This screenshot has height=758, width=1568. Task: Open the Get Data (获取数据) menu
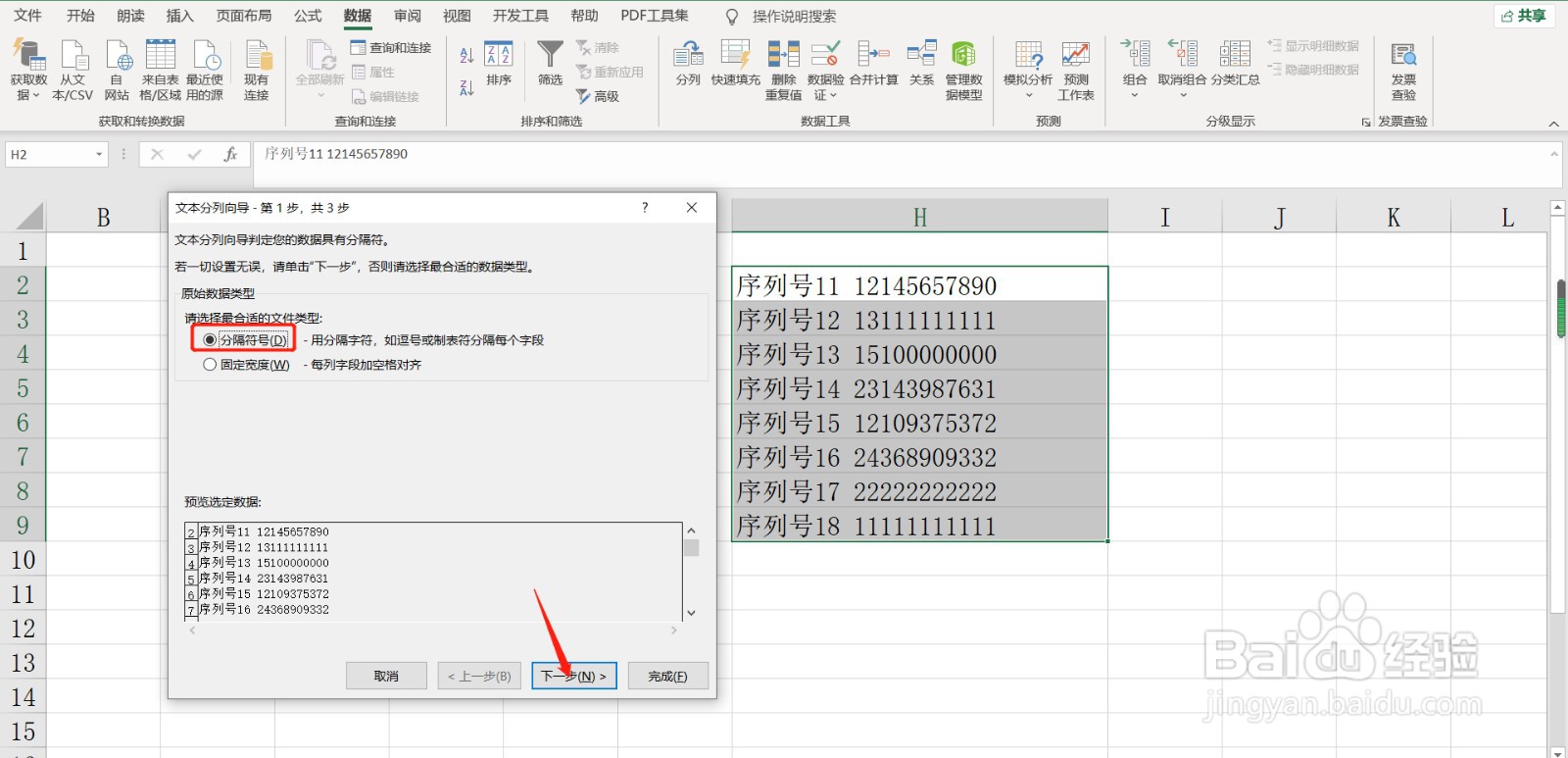coord(28,71)
